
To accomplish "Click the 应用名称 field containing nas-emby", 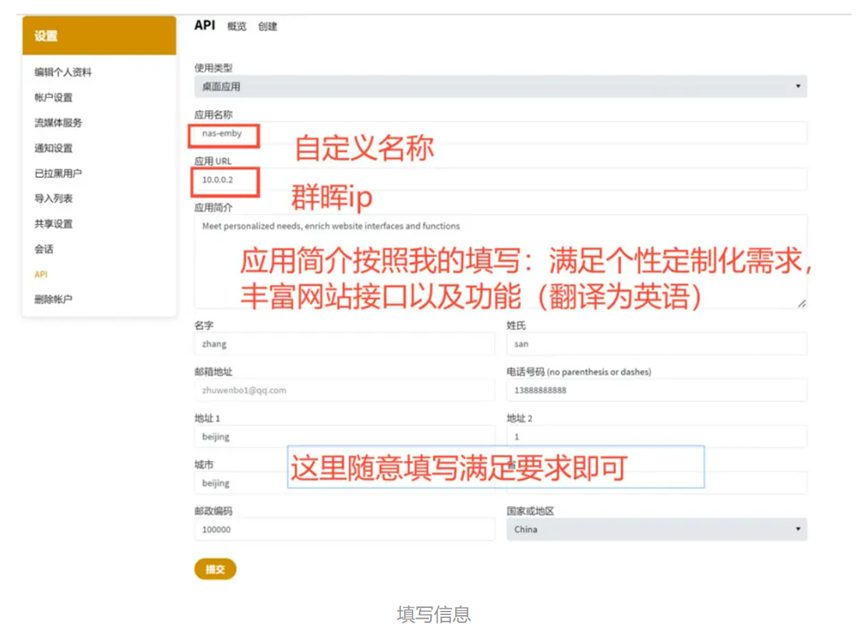I will 500,133.
